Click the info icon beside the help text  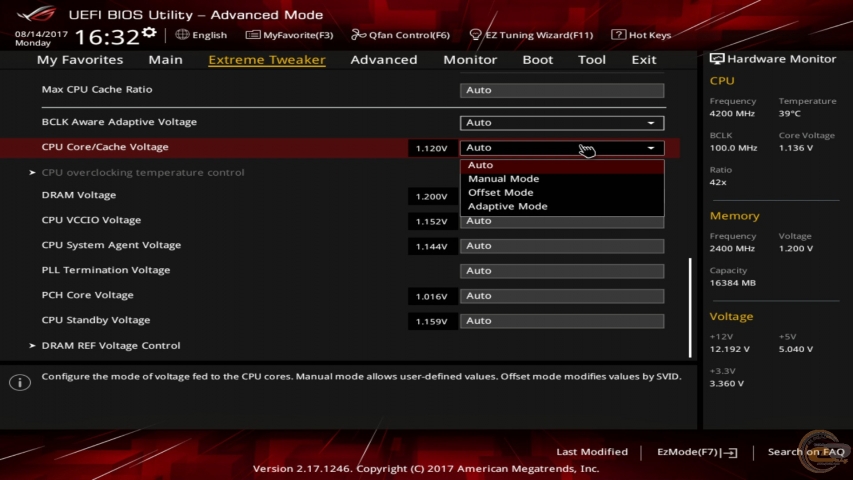[x=20, y=383]
